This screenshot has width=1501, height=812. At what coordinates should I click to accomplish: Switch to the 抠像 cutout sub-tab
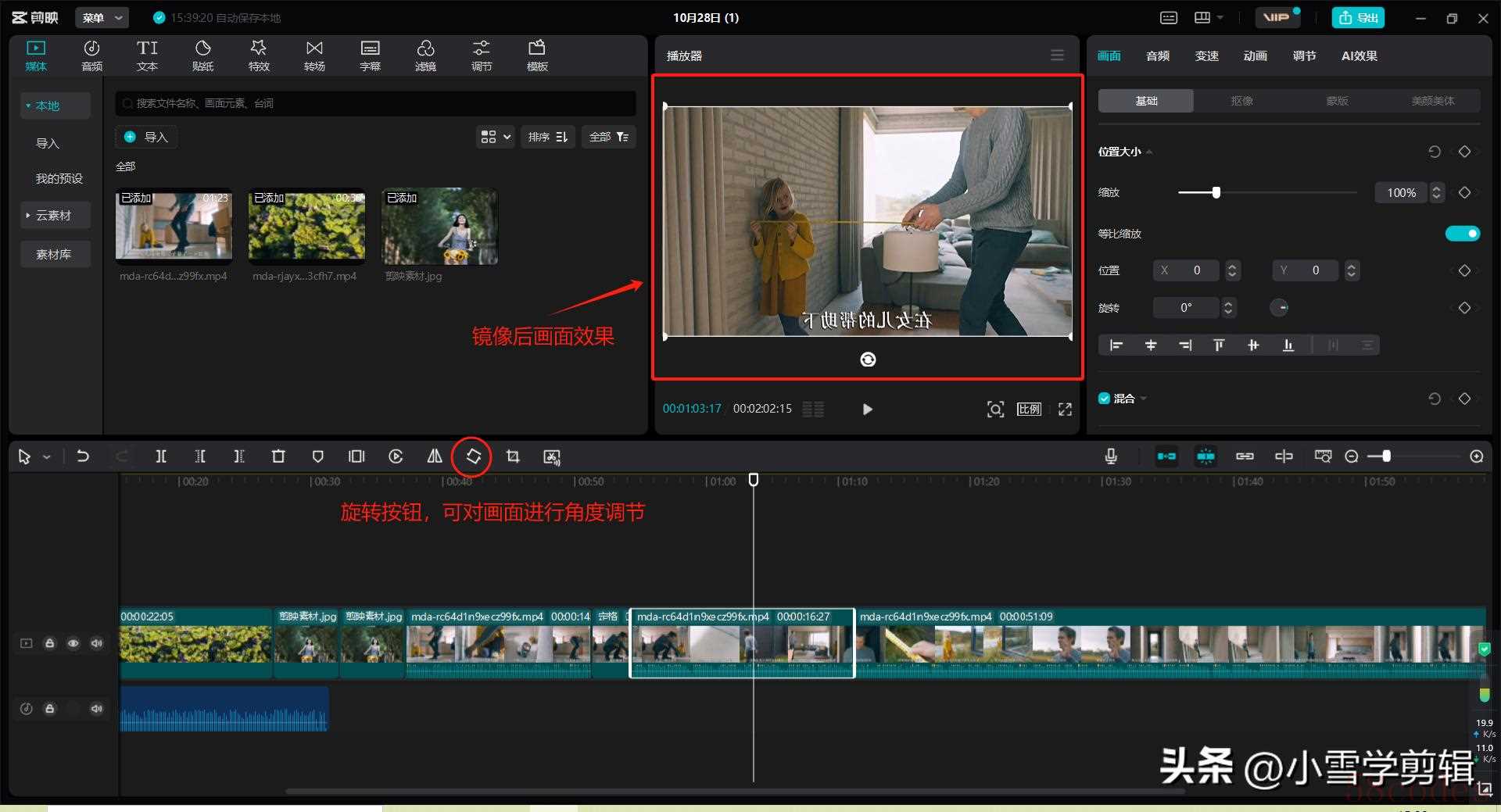point(1241,101)
